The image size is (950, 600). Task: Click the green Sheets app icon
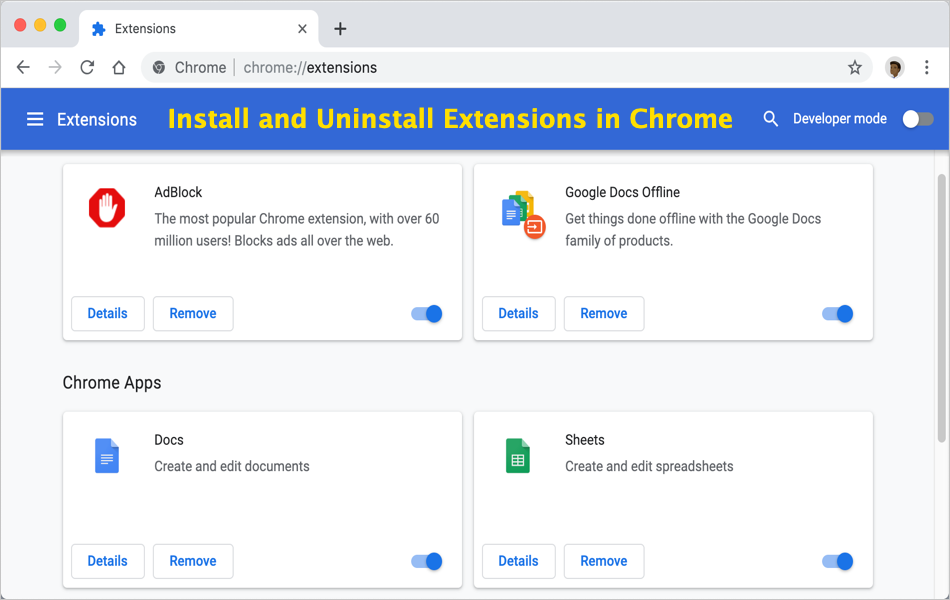point(517,455)
